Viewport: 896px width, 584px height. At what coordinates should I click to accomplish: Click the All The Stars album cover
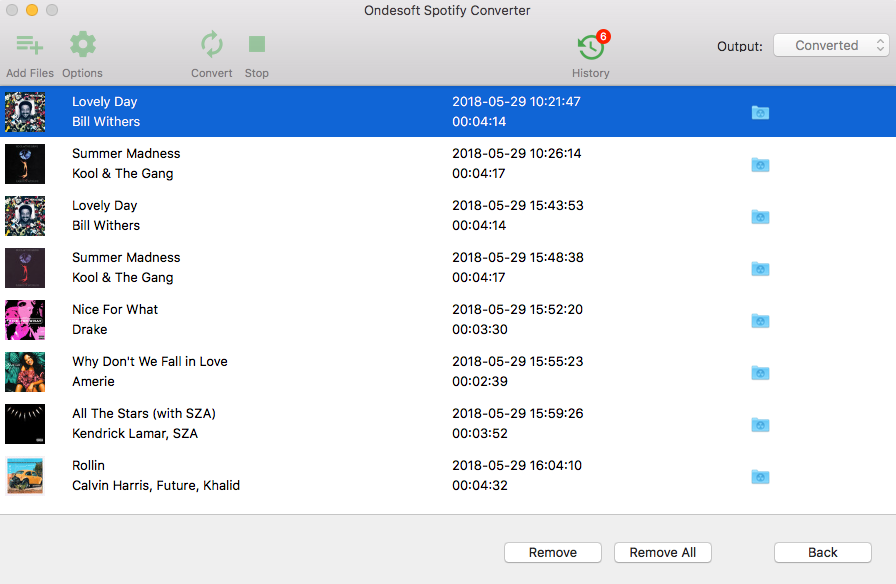tap(25, 424)
